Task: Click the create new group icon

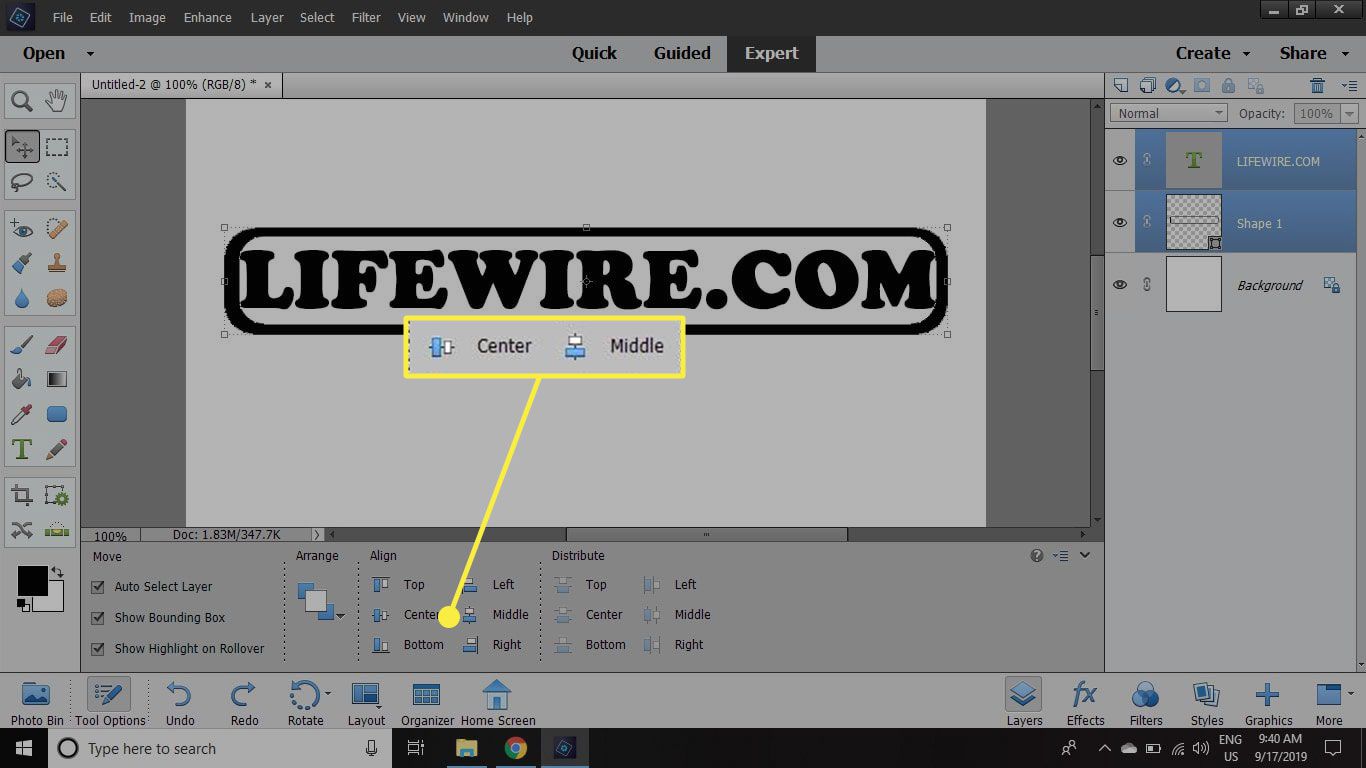Action: 1148,86
